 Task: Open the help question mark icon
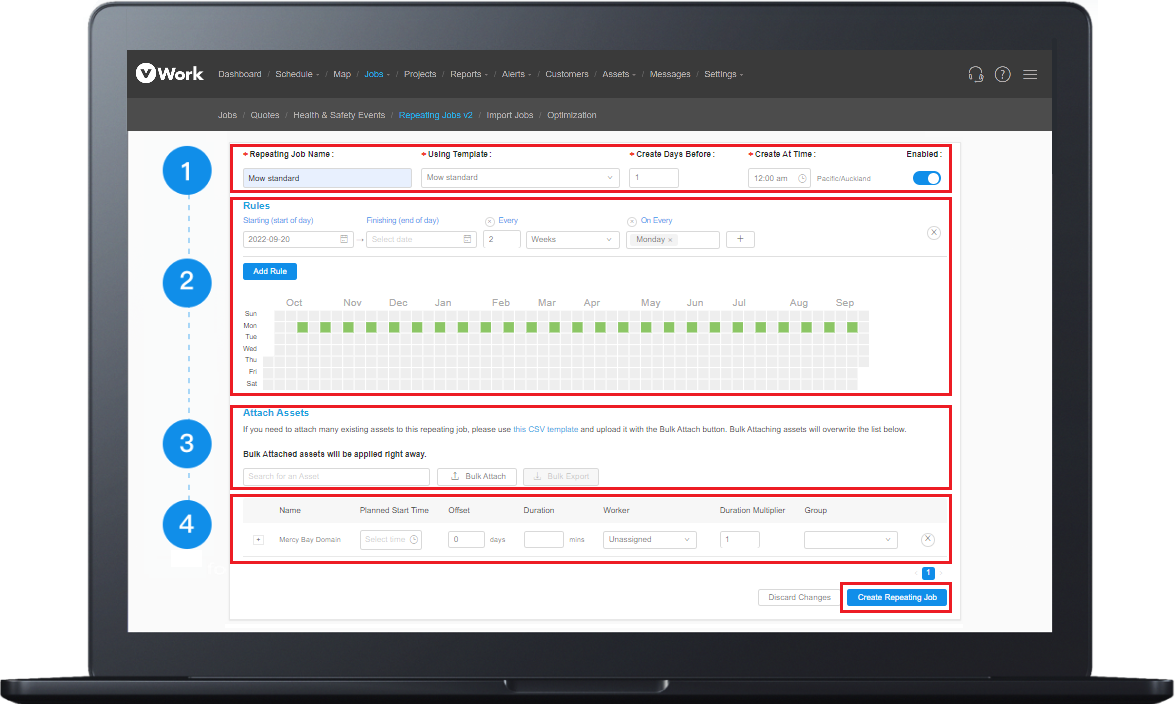1003,74
